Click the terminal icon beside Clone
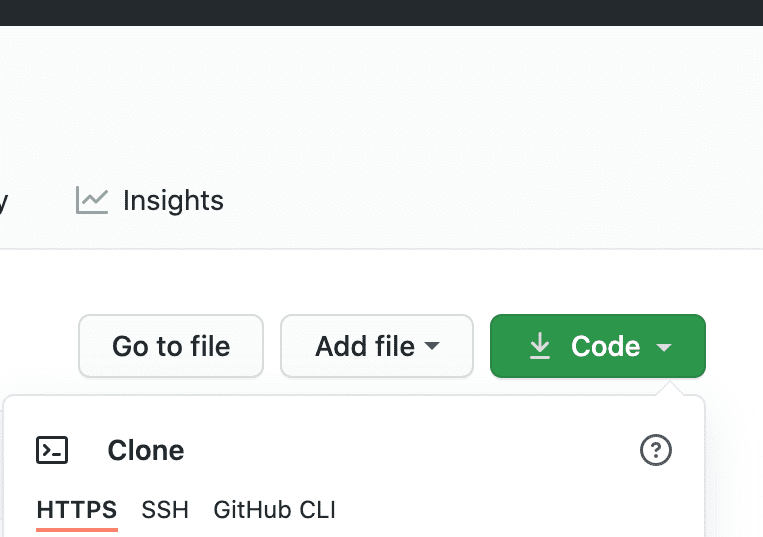 pos(52,450)
